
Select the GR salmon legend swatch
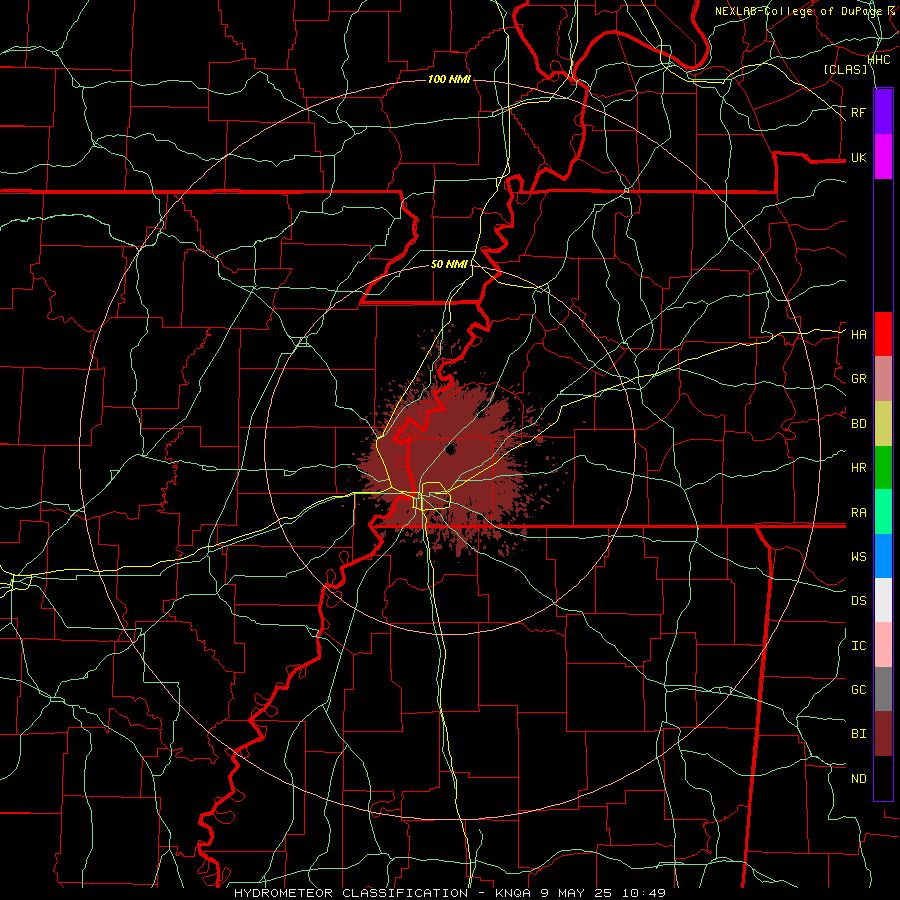pos(883,379)
